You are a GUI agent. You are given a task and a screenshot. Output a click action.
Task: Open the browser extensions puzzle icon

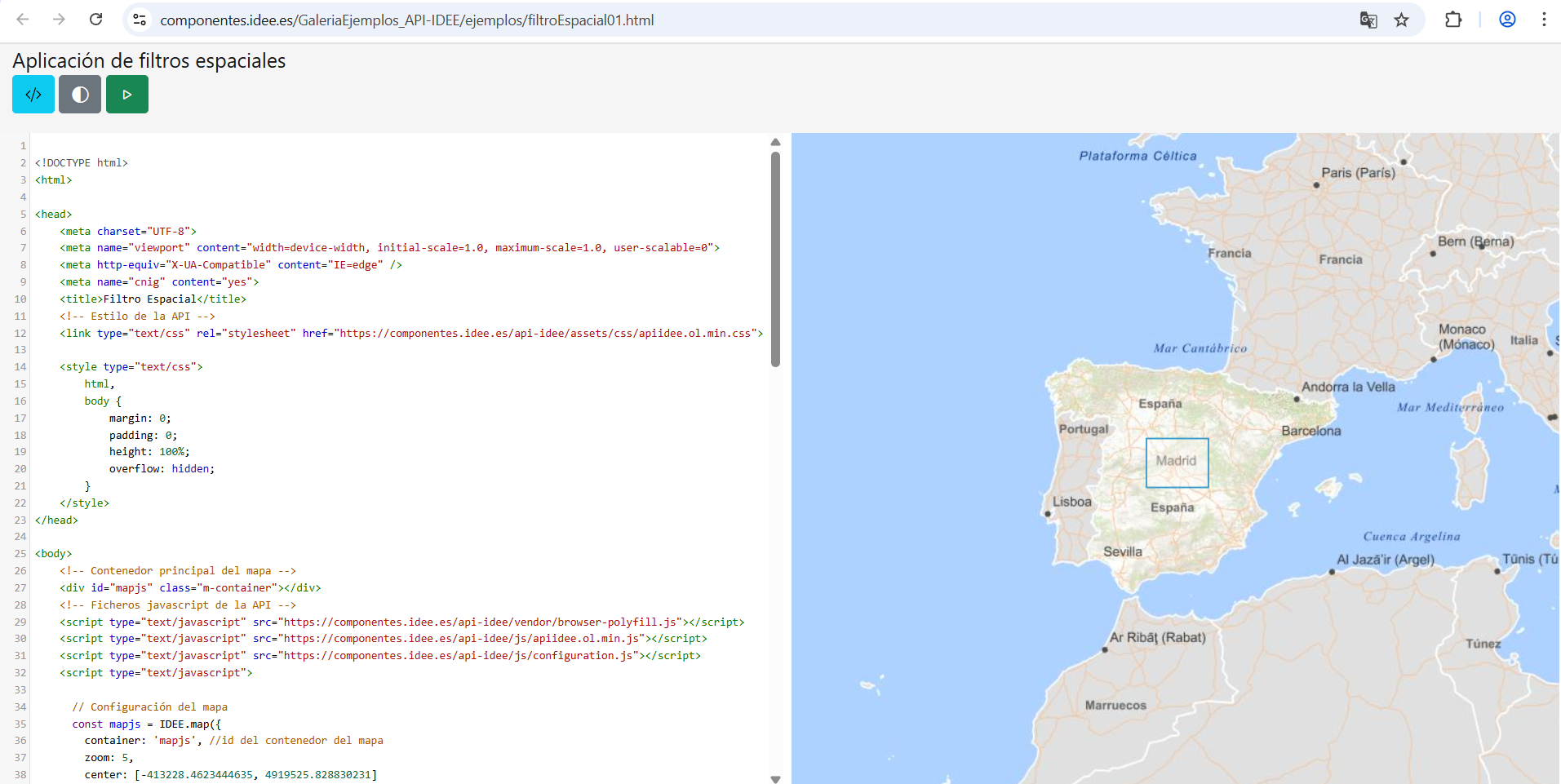(x=1453, y=20)
